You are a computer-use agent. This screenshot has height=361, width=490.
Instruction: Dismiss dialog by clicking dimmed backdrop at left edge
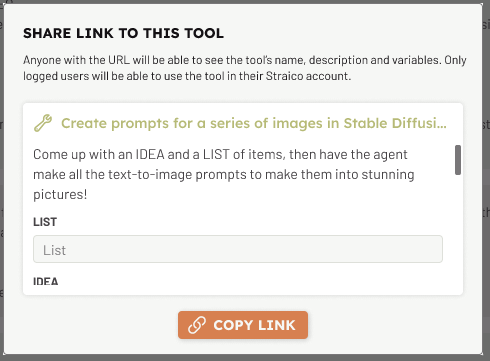click(2, 180)
